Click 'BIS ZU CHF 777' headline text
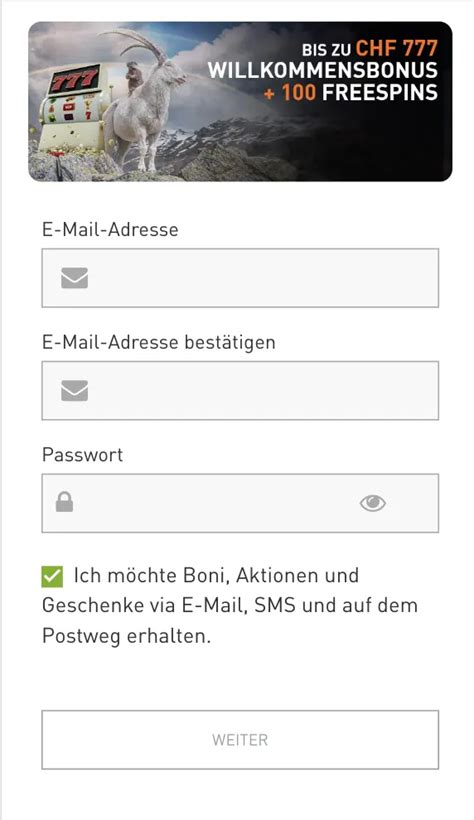The width and height of the screenshot is (474, 820). pyautogui.click(x=369, y=49)
